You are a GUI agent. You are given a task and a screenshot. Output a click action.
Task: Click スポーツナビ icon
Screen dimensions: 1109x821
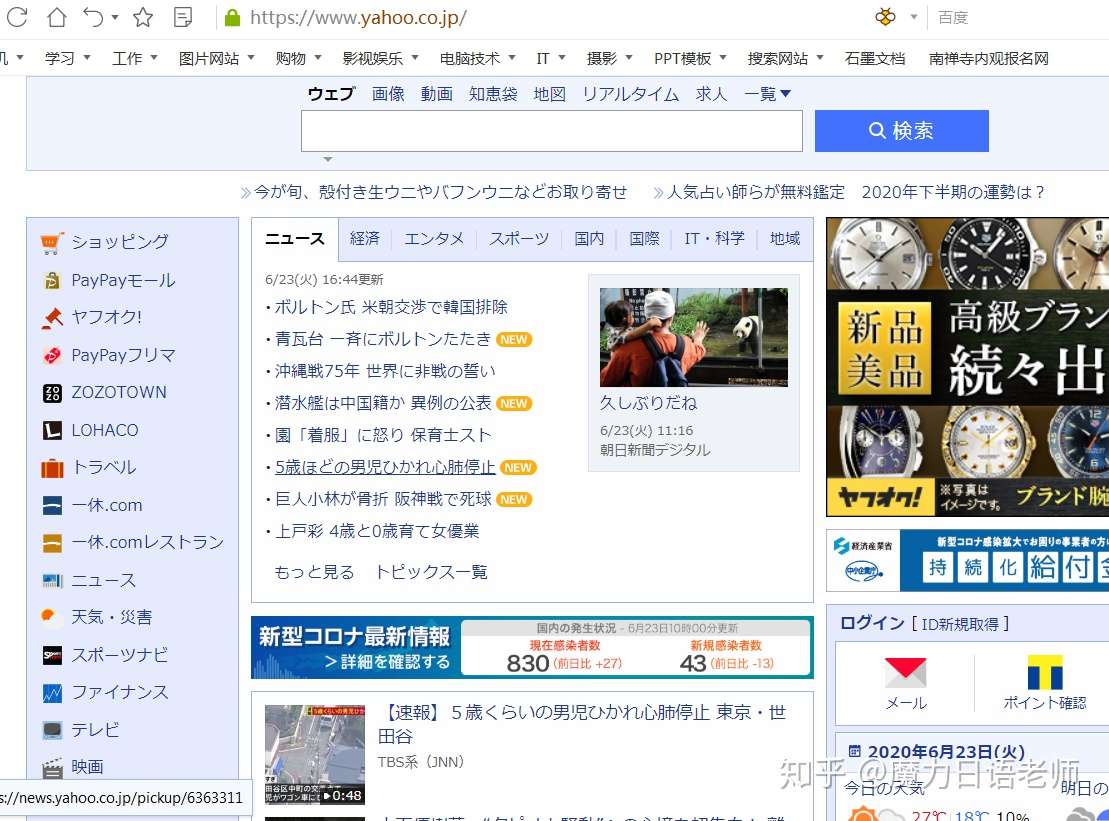(52, 655)
